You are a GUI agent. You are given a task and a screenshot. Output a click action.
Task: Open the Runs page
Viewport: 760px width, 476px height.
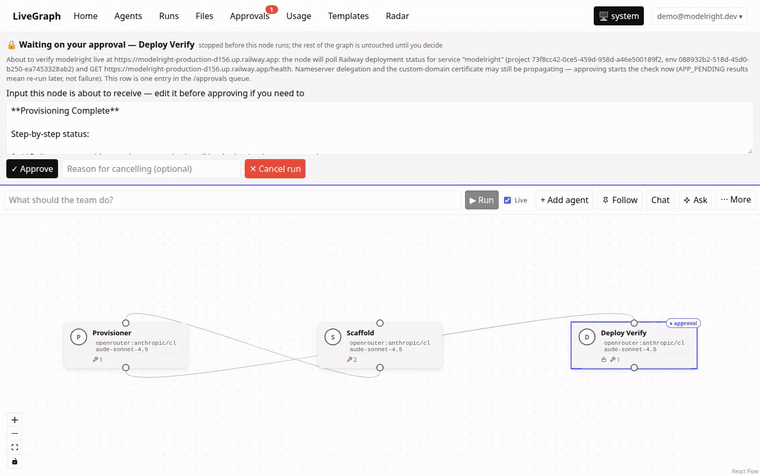click(x=169, y=16)
